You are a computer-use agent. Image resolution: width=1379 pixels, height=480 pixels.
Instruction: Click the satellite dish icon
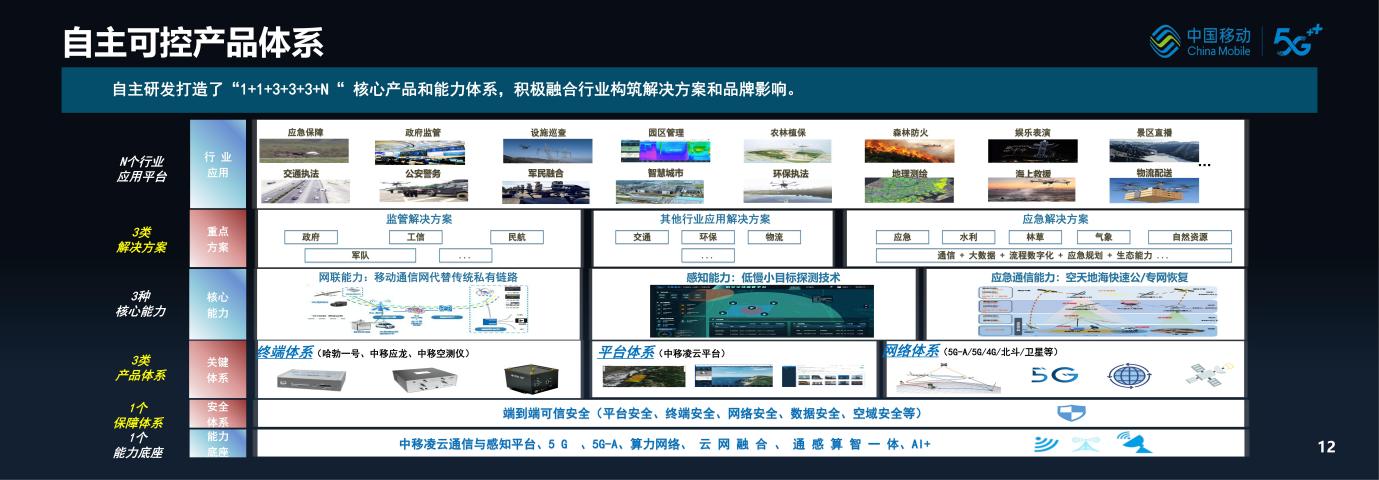coord(1134,443)
